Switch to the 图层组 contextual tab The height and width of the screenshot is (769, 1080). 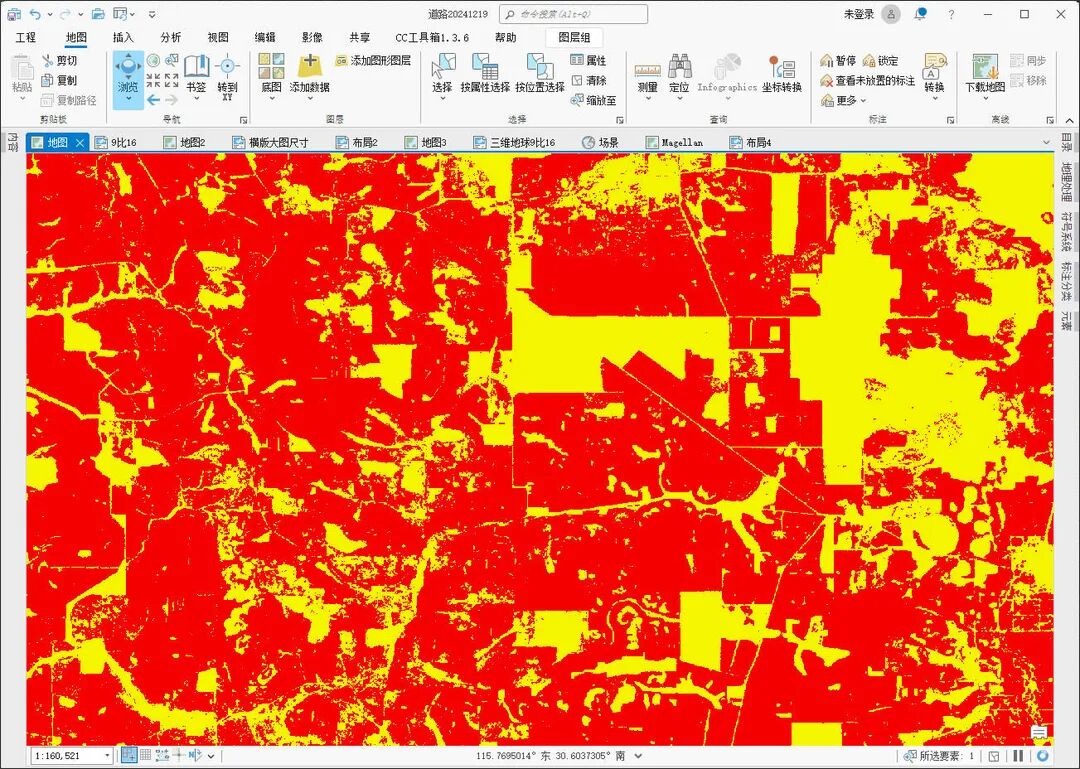click(574, 37)
